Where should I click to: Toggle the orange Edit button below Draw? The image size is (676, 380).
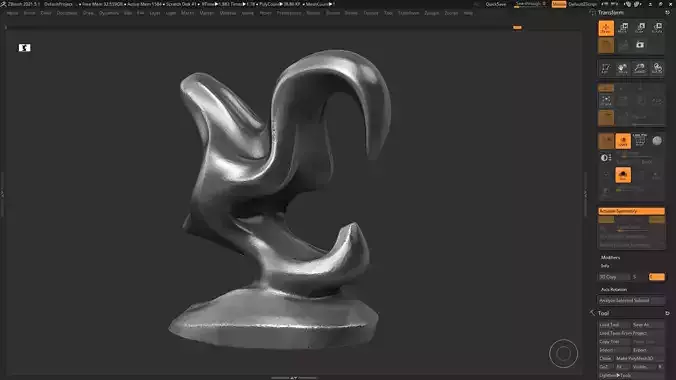606,45
